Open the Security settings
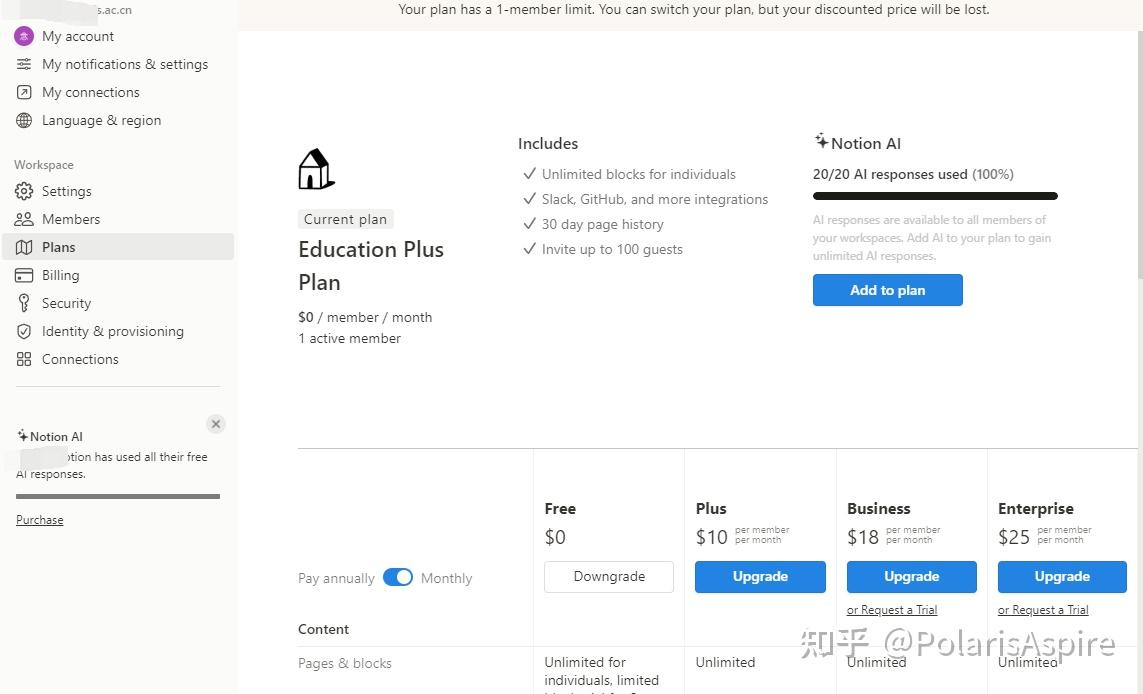 tap(65, 303)
